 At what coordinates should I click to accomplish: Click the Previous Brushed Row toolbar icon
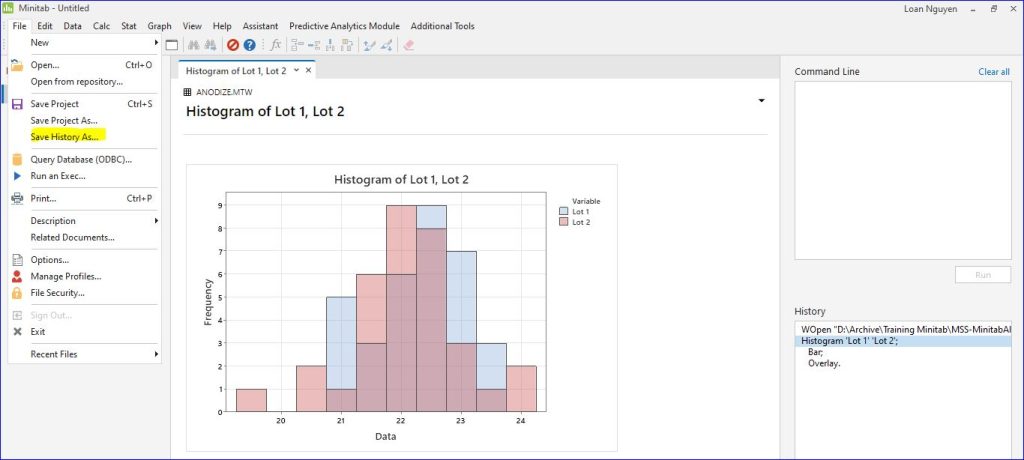370,45
